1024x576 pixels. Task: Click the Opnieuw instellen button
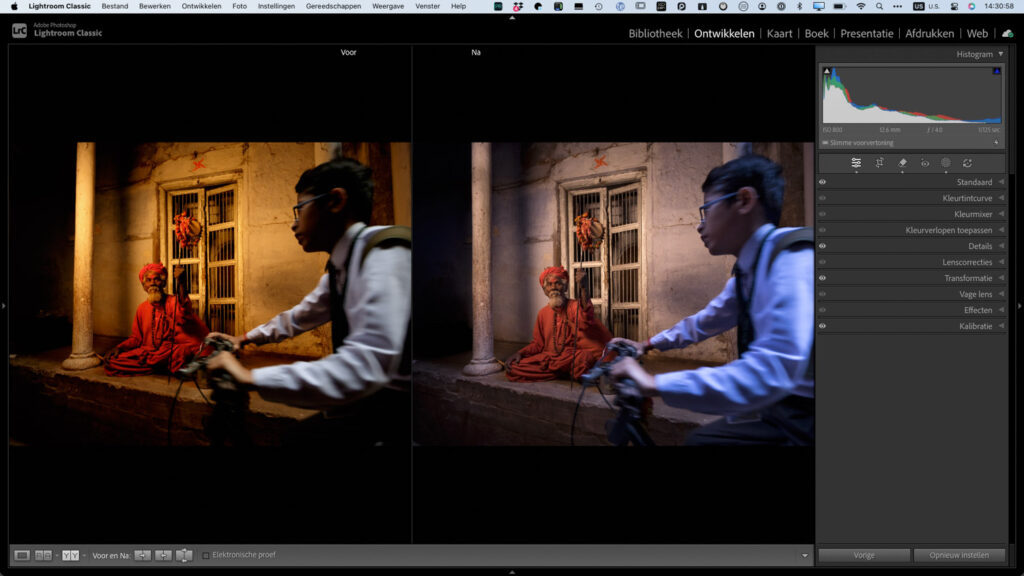coord(959,555)
